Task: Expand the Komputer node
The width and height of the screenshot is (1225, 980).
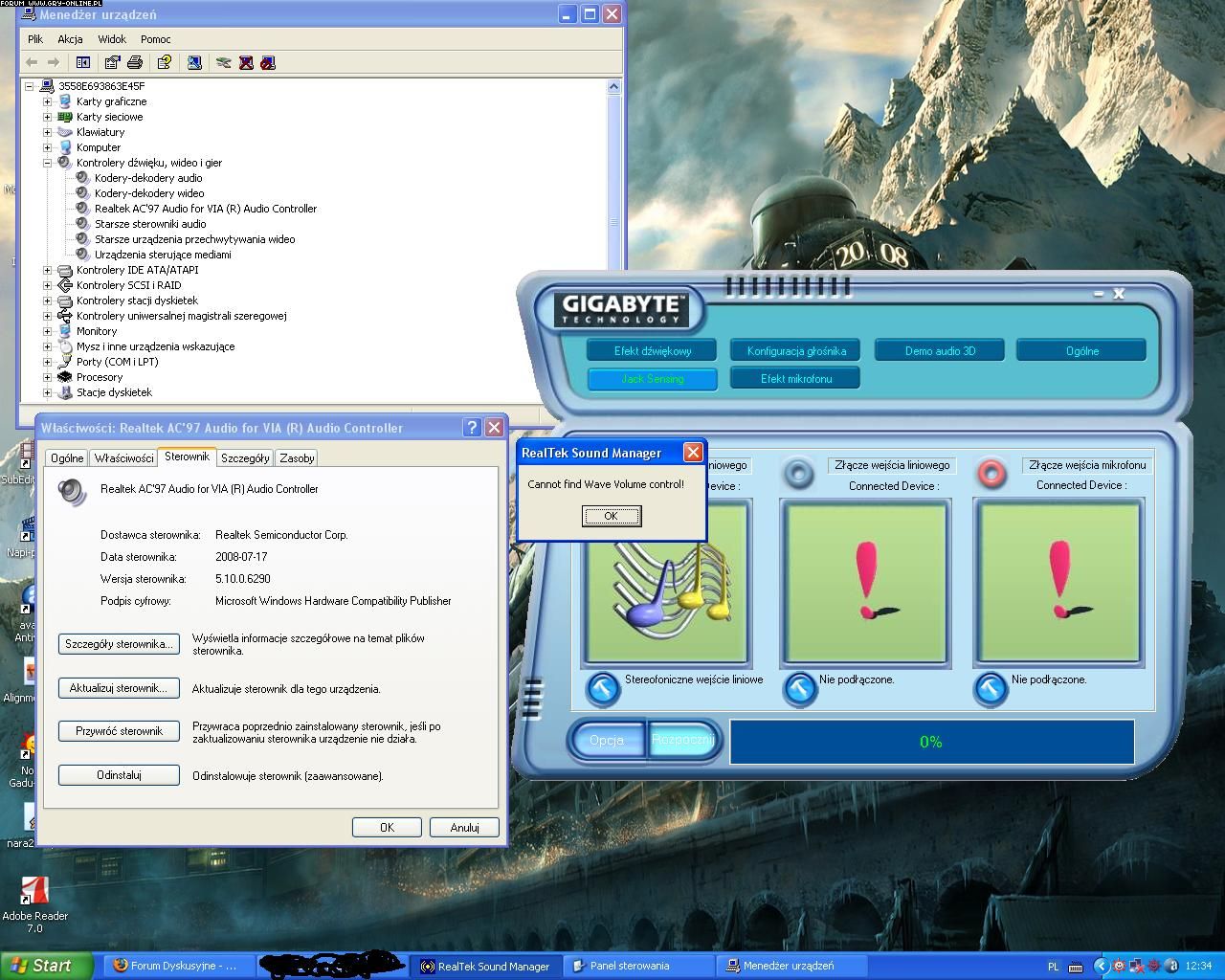Action: pyautogui.click(x=47, y=147)
